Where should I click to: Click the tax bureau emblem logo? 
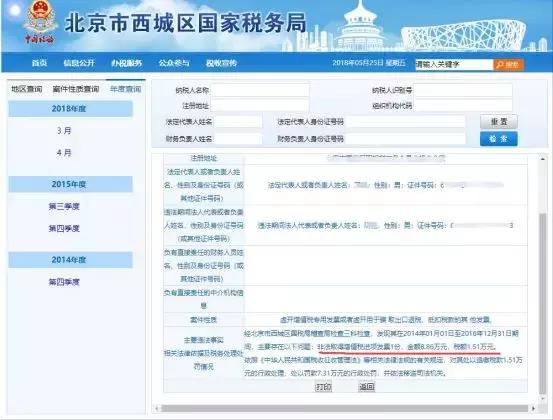tap(40, 22)
